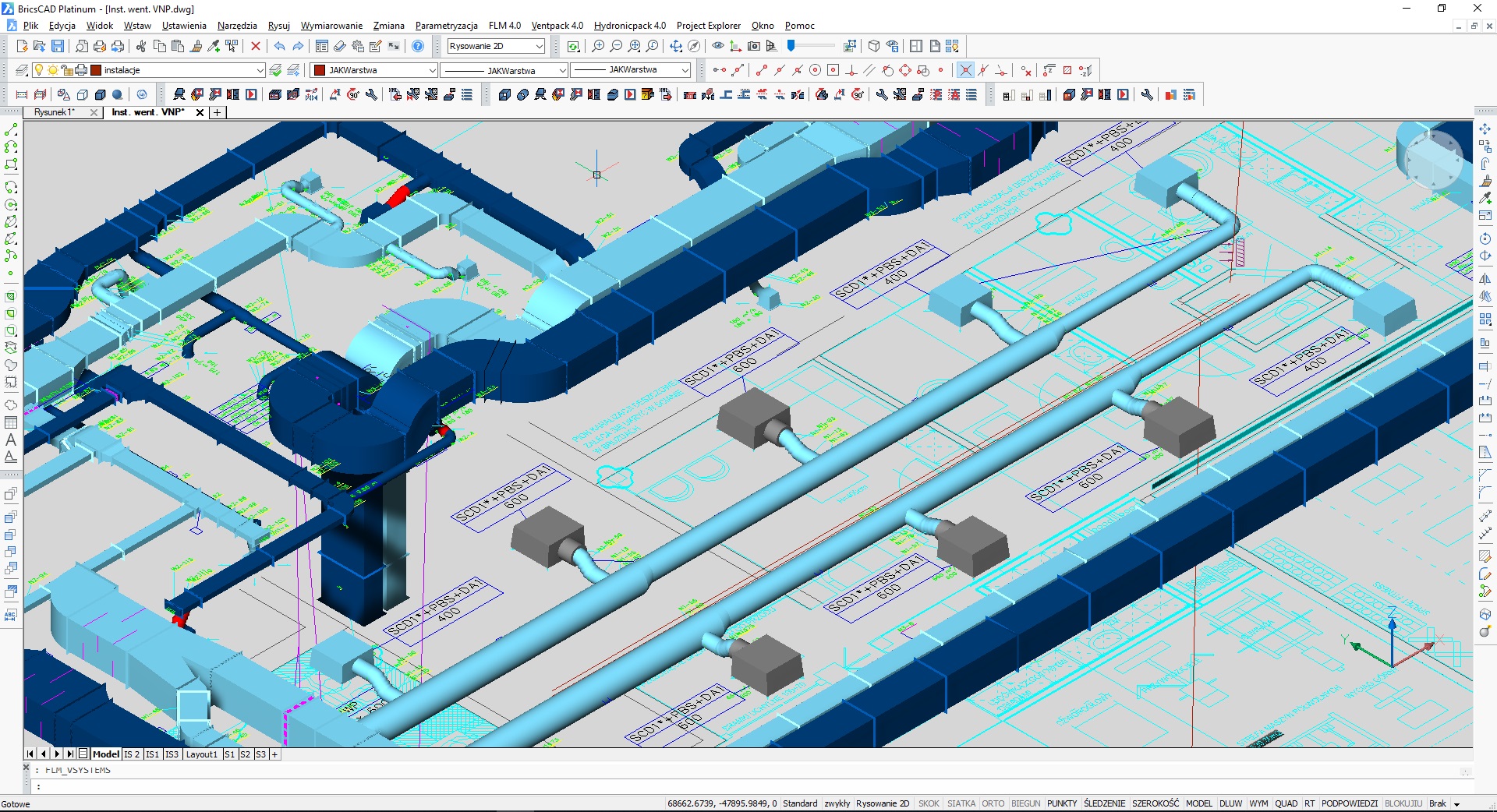The height and width of the screenshot is (812, 1497).
Task: Open the Ventpack 4.0 menu
Action: [557, 26]
